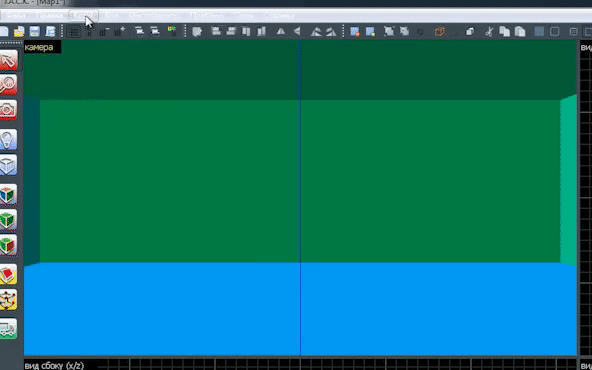592x370 pixels.
Task: Select the Camera tool
Action: pyautogui.click(x=8, y=110)
